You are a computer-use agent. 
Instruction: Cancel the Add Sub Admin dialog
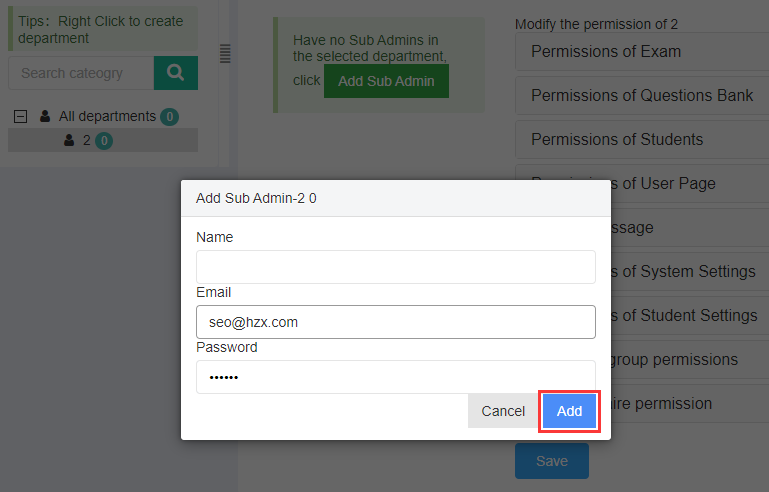click(503, 411)
